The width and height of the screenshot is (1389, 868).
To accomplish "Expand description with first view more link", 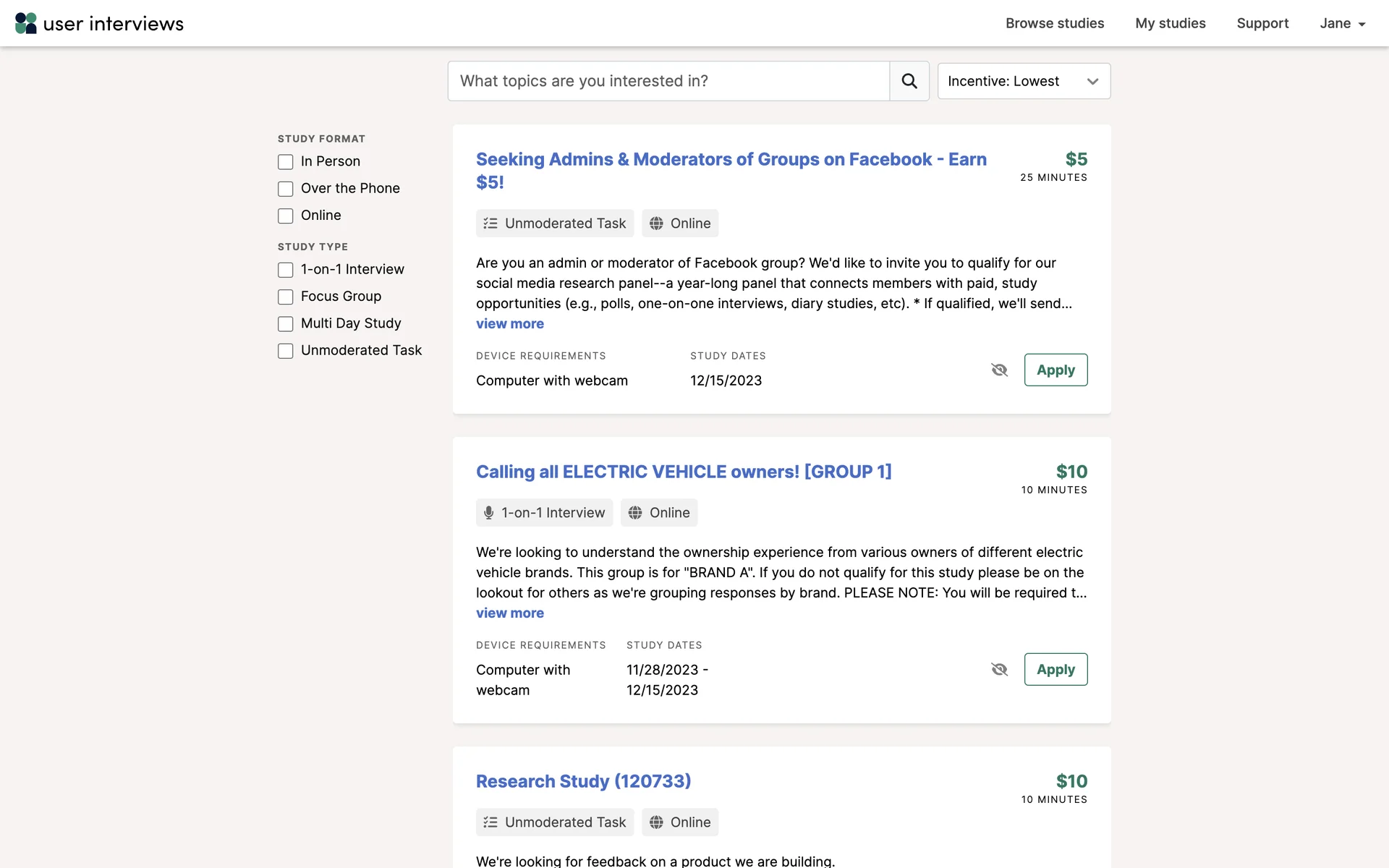I will 509,324.
